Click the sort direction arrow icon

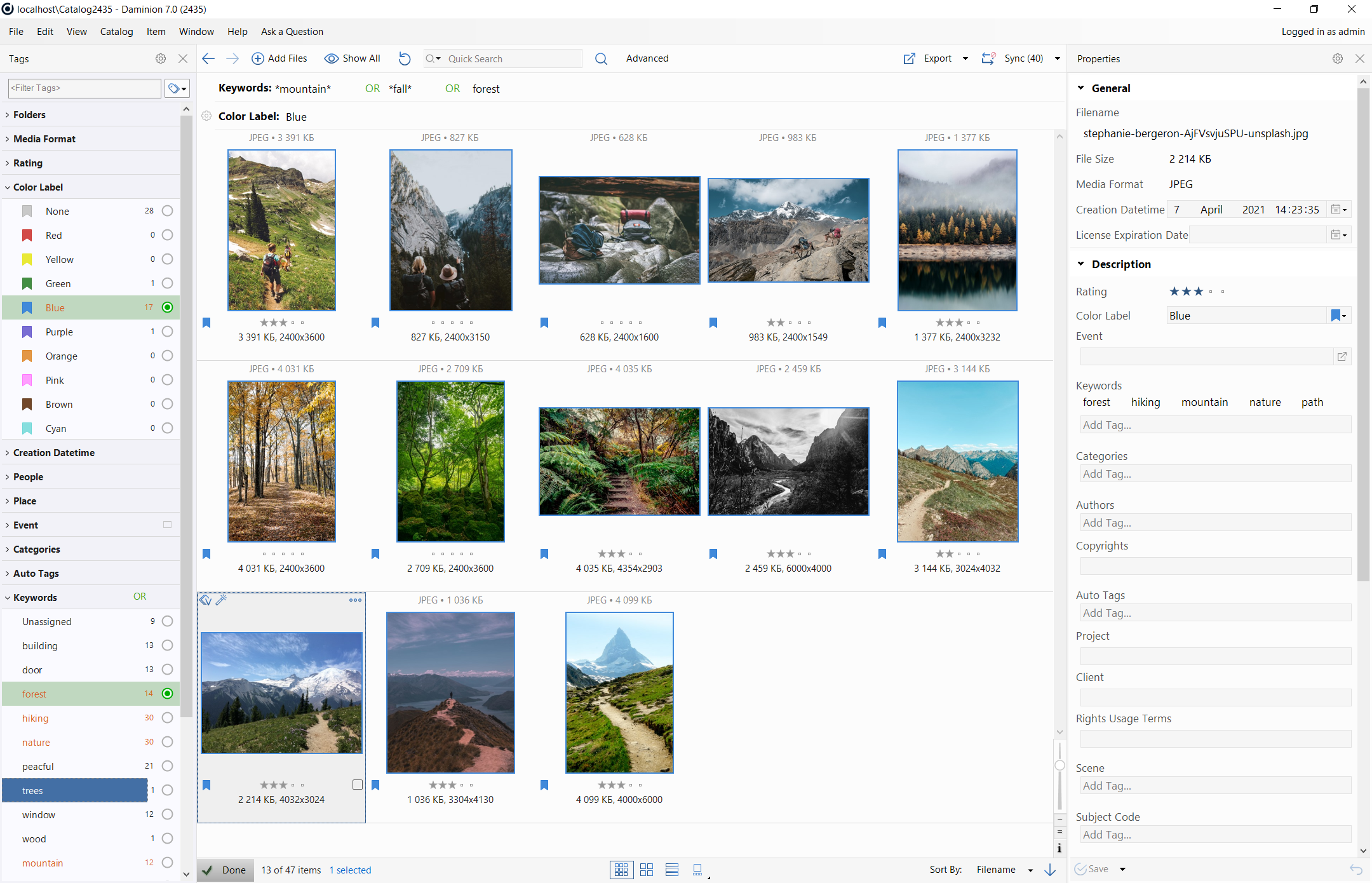click(x=1050, y=870)
